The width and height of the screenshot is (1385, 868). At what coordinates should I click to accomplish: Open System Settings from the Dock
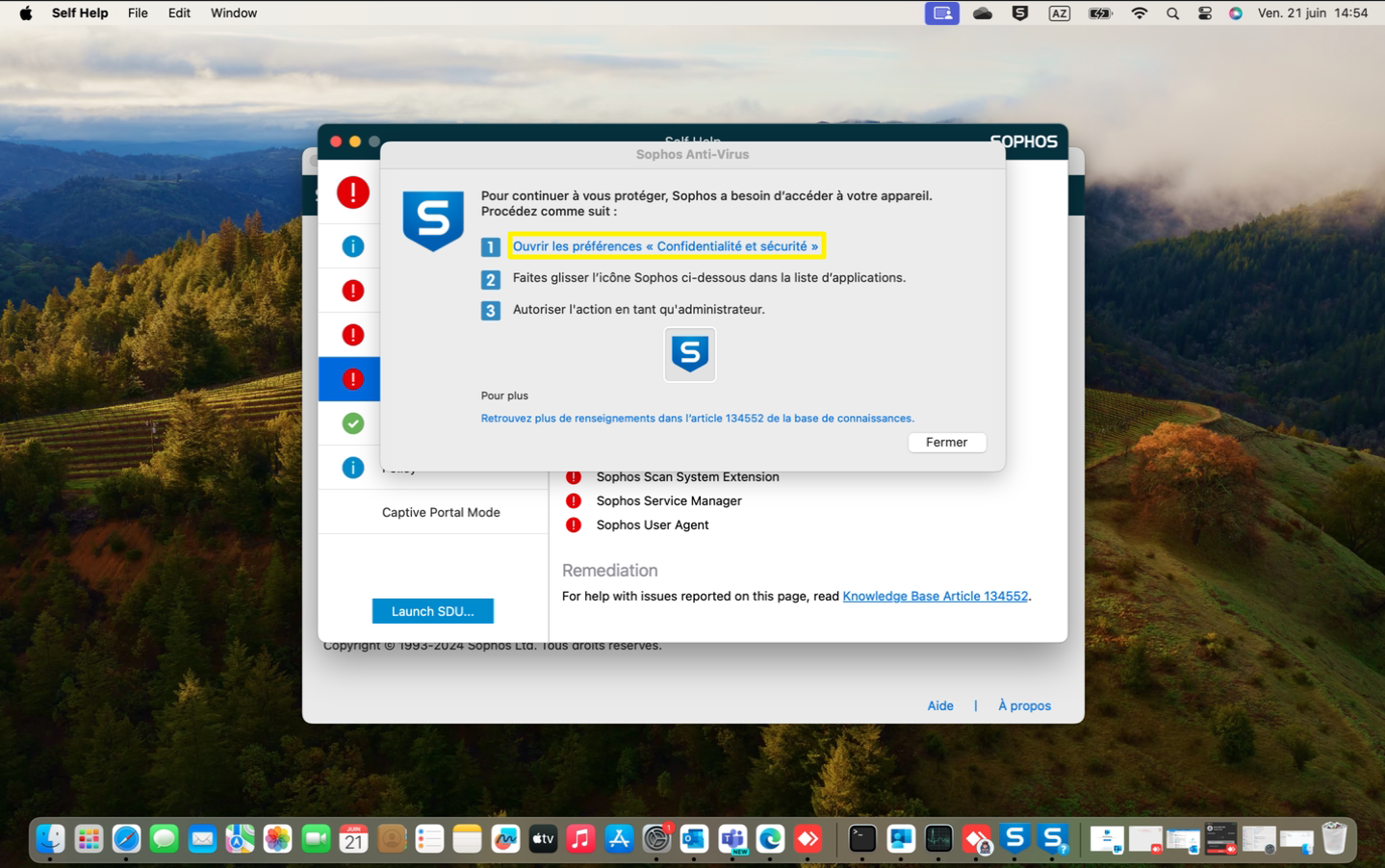click(x=656, y=839)
